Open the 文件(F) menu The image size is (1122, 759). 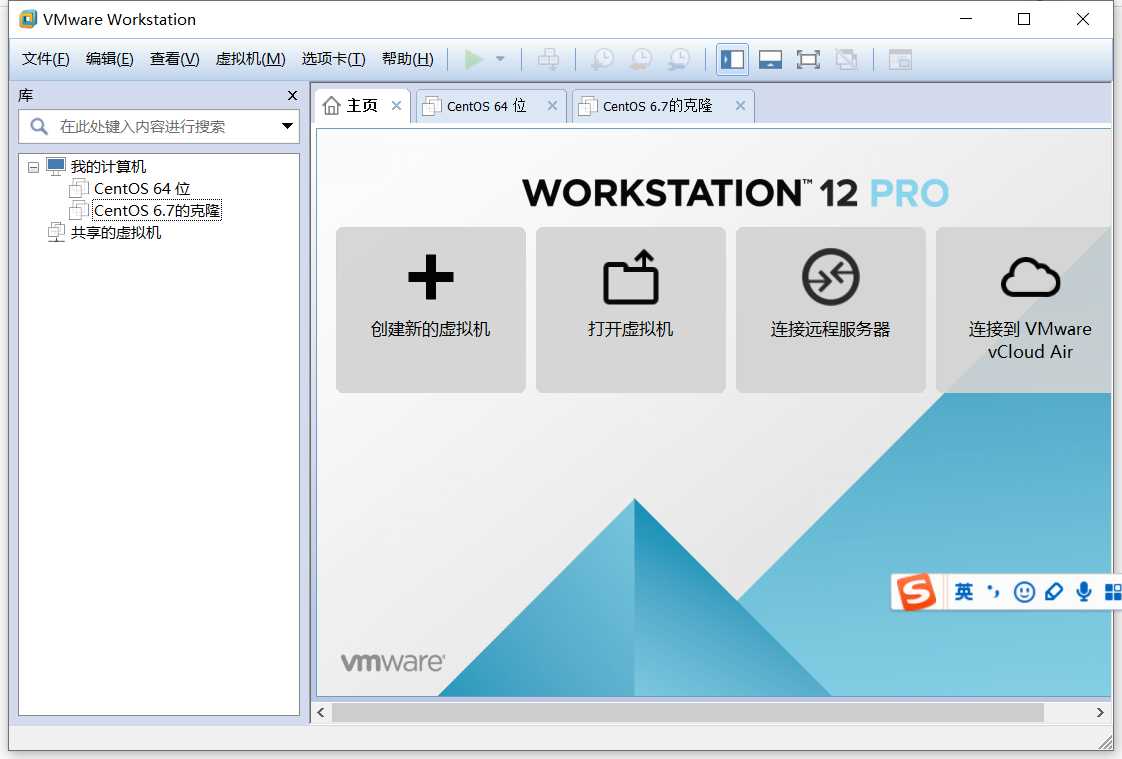45,59
